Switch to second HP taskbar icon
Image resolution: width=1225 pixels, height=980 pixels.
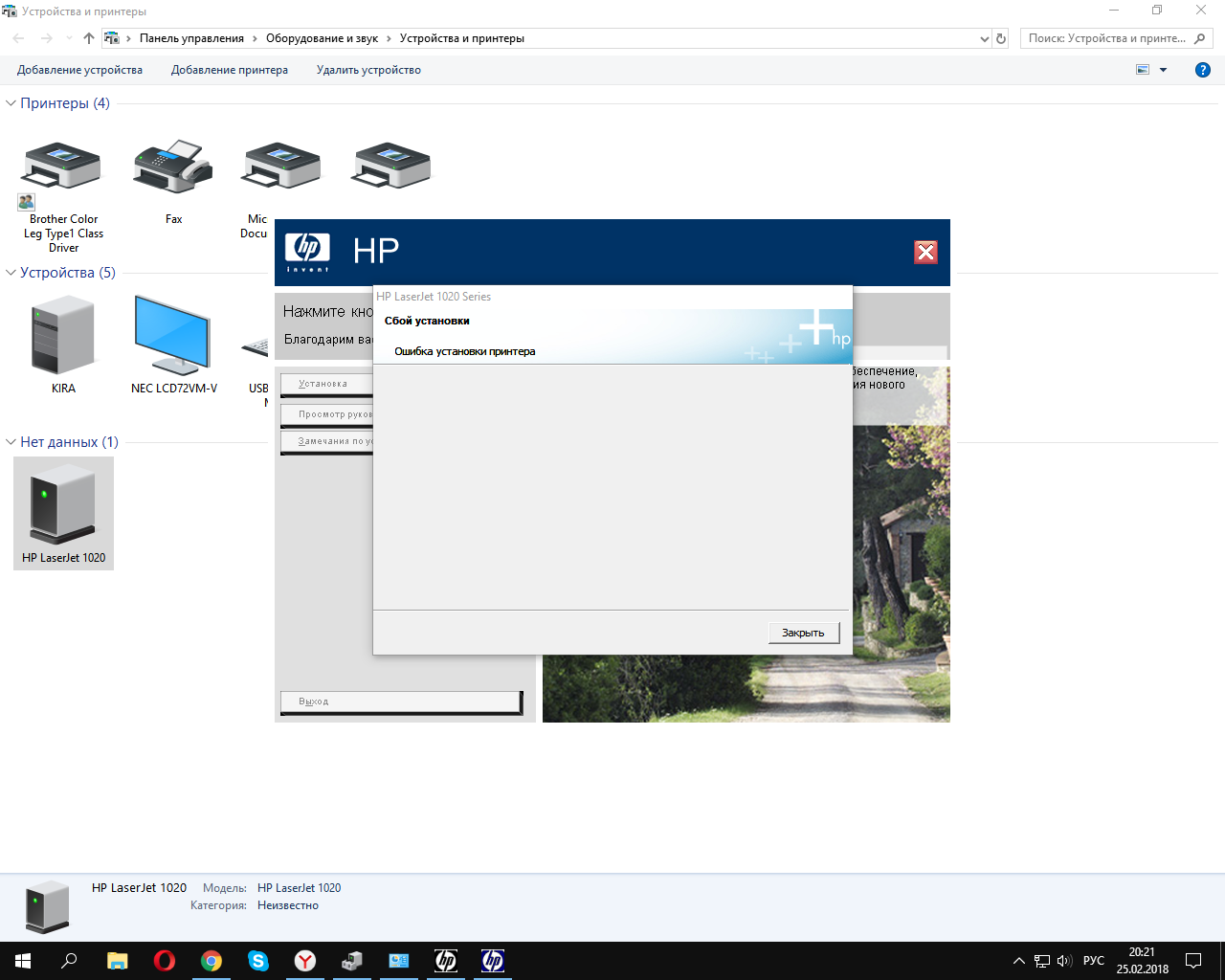[493, 961]
